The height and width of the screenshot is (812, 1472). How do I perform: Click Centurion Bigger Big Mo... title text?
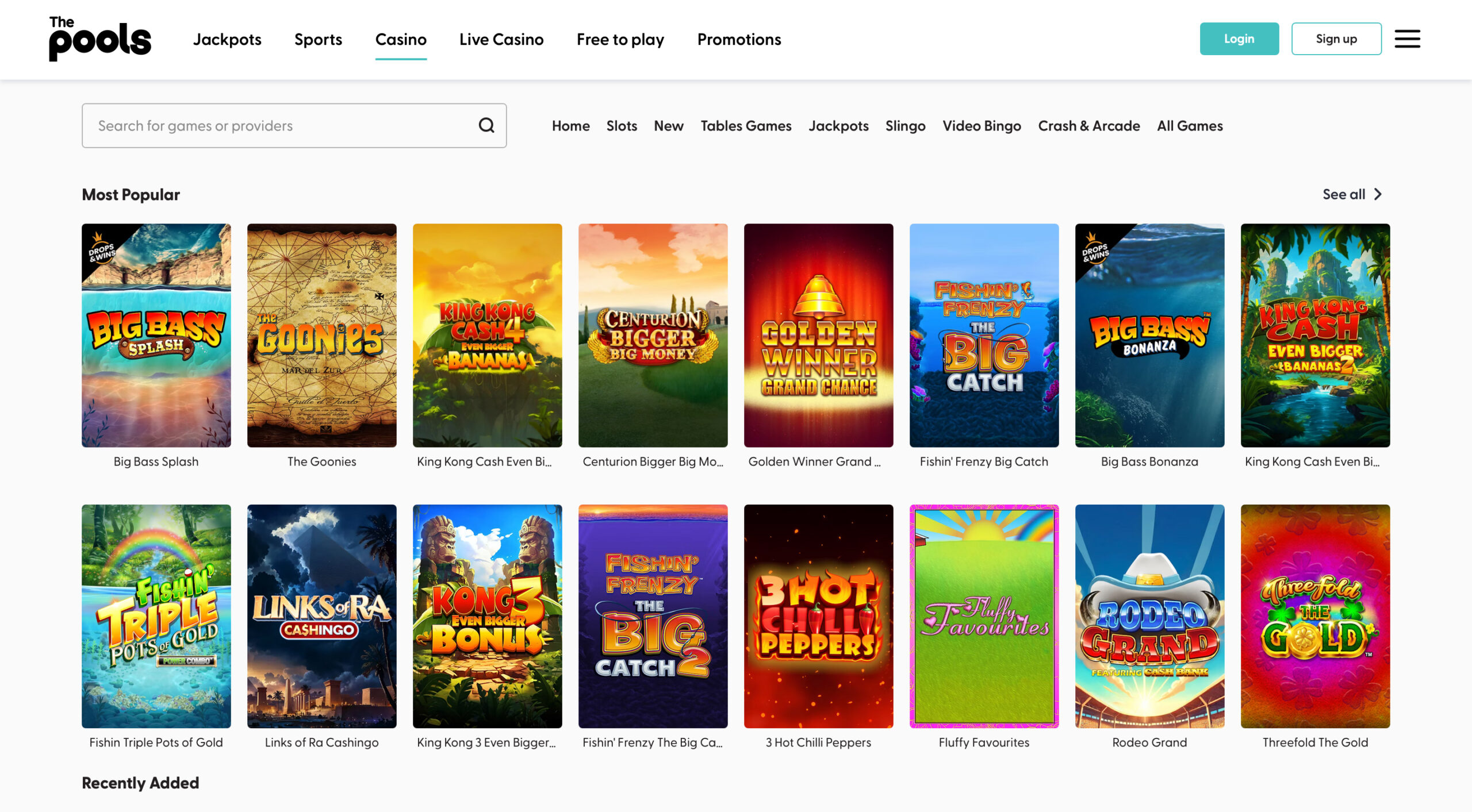click(x=653, y=461)
